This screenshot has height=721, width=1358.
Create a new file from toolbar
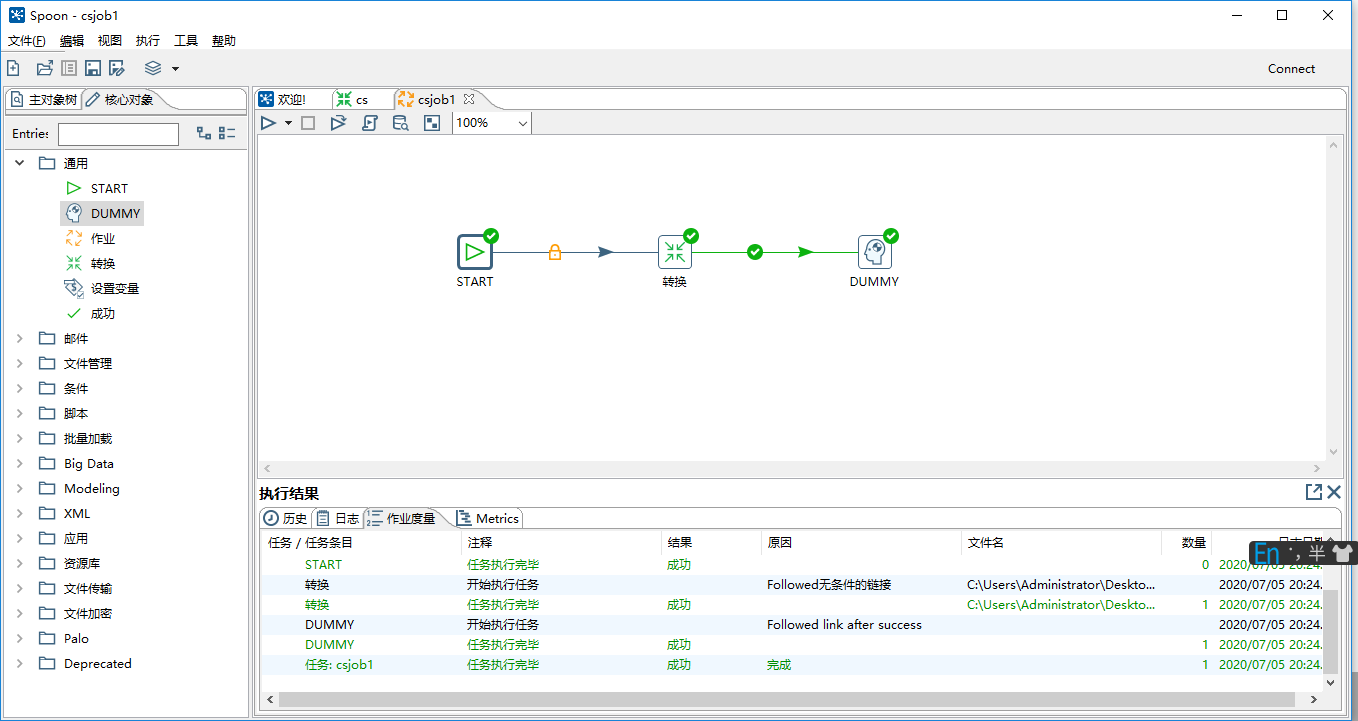(x=13, y=68)
